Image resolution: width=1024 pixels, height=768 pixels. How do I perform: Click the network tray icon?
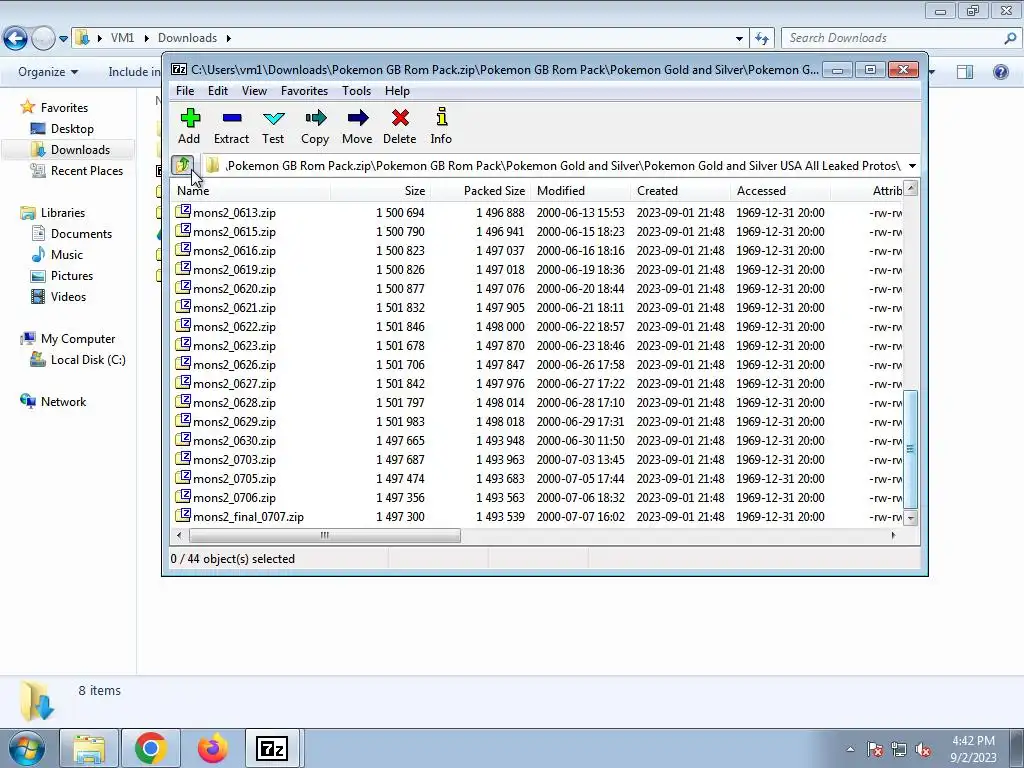[x=899, y=750]
